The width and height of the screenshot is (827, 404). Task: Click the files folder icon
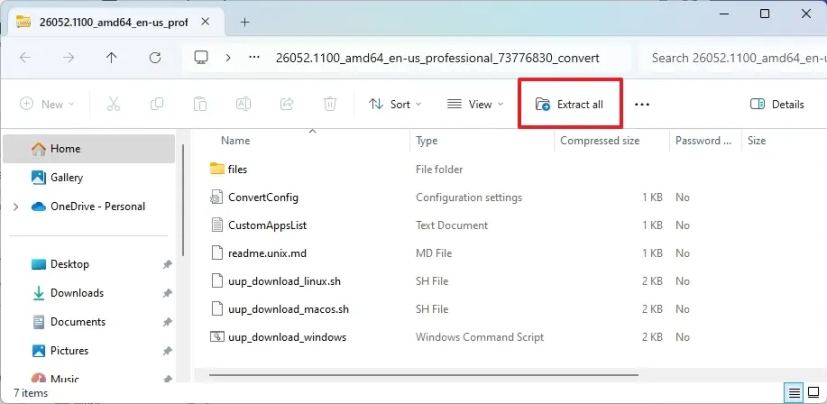[217, 169]
